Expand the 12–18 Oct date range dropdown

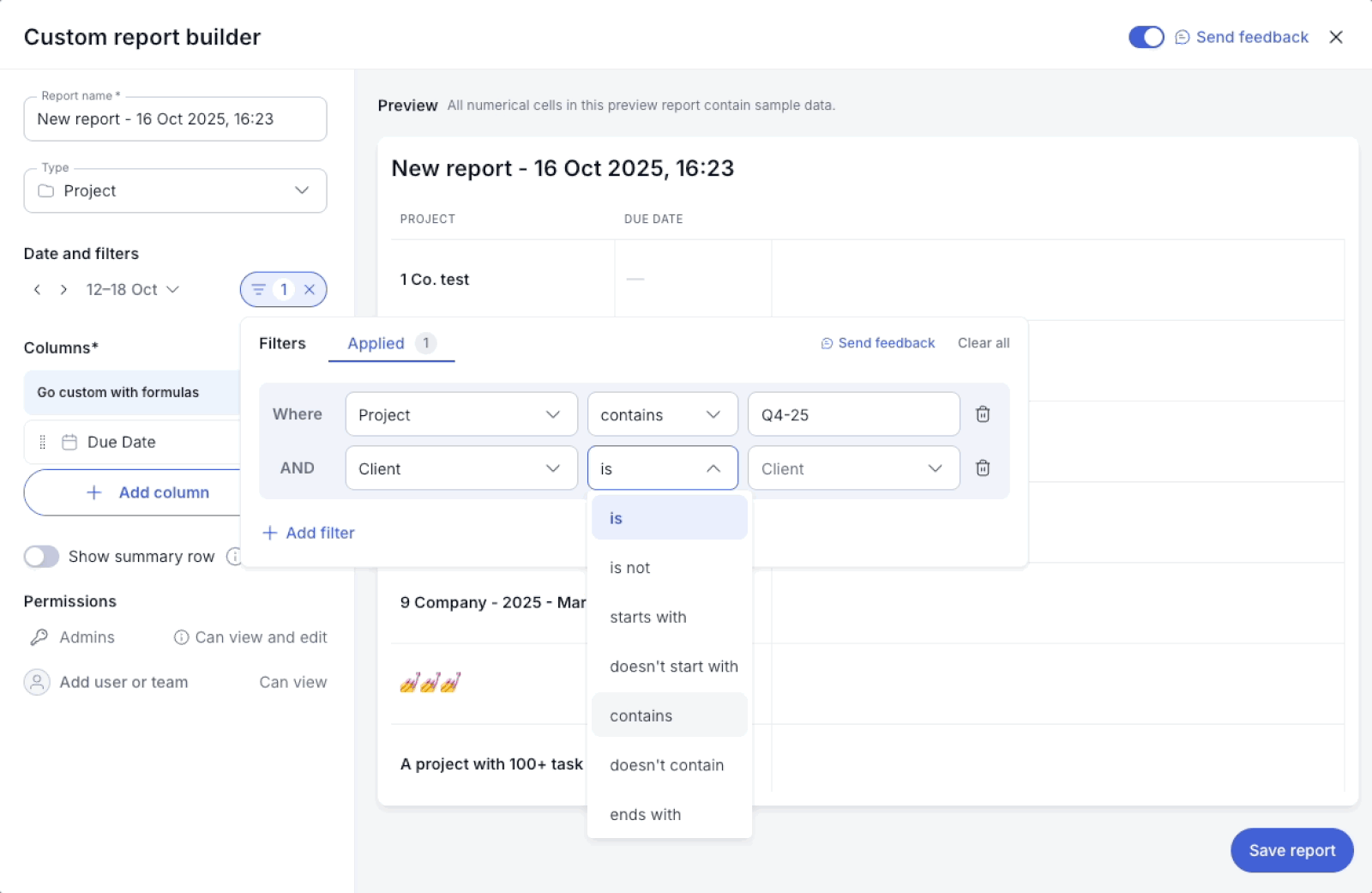pyautogui.click(x=132, y=290)
